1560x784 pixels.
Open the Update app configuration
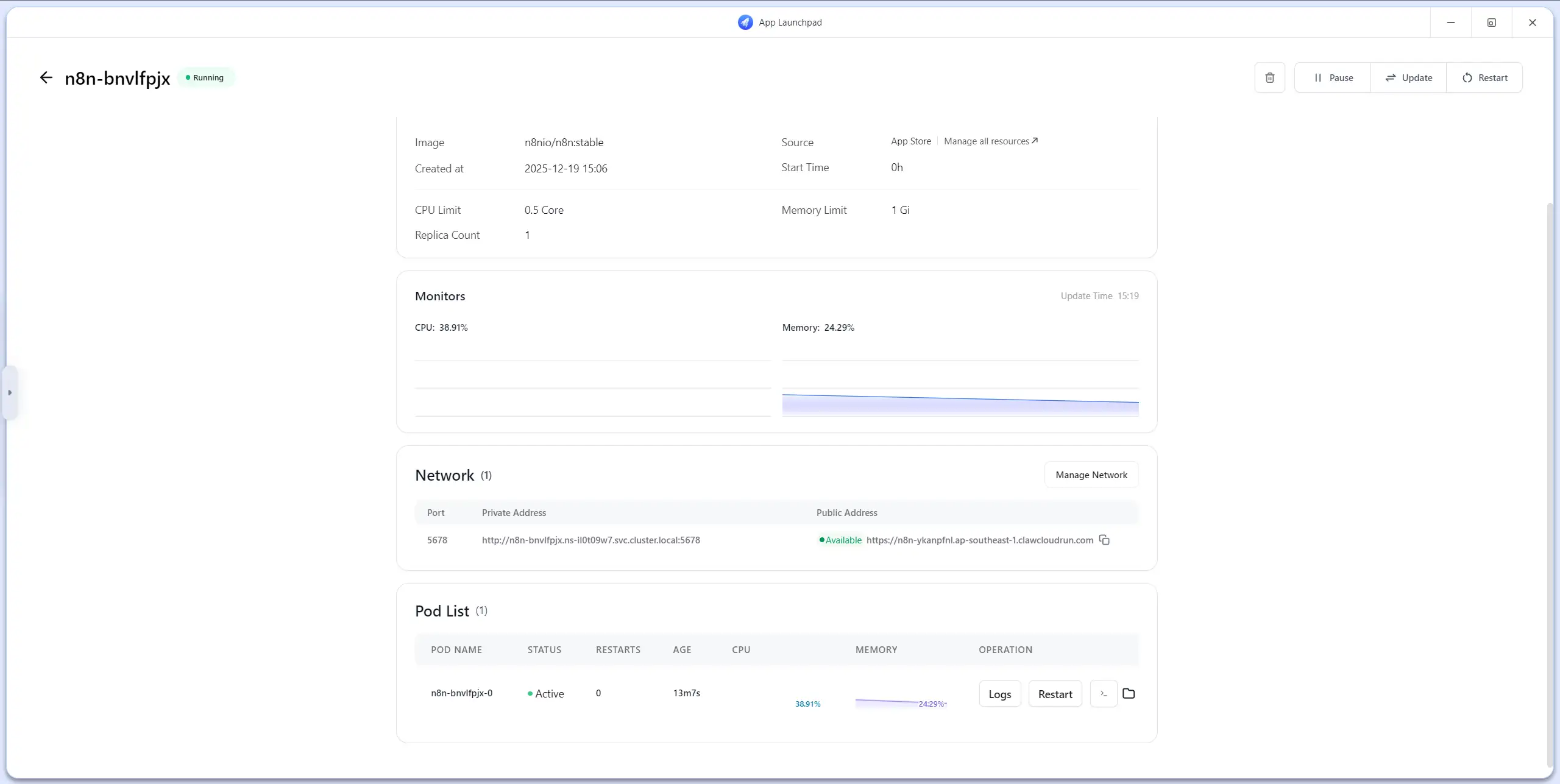tap(1408, 77)
